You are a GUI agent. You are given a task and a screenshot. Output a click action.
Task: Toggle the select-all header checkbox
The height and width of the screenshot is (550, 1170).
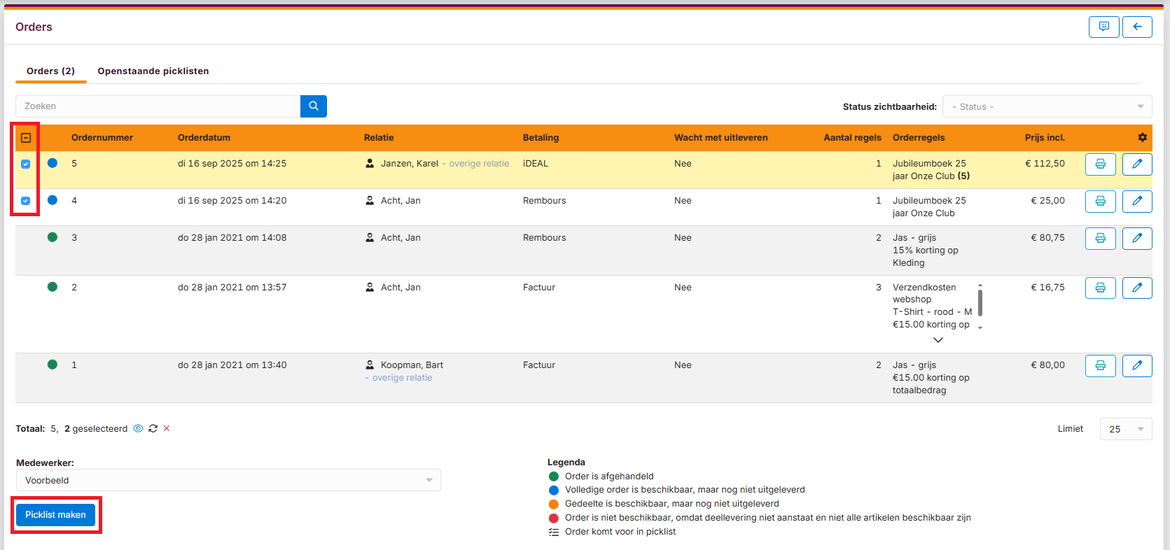[x=26, y=138]
